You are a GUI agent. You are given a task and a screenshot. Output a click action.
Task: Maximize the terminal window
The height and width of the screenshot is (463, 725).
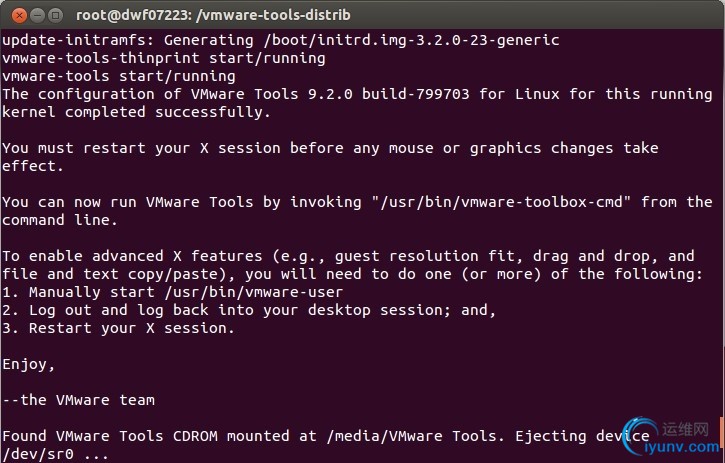(55, 16)
